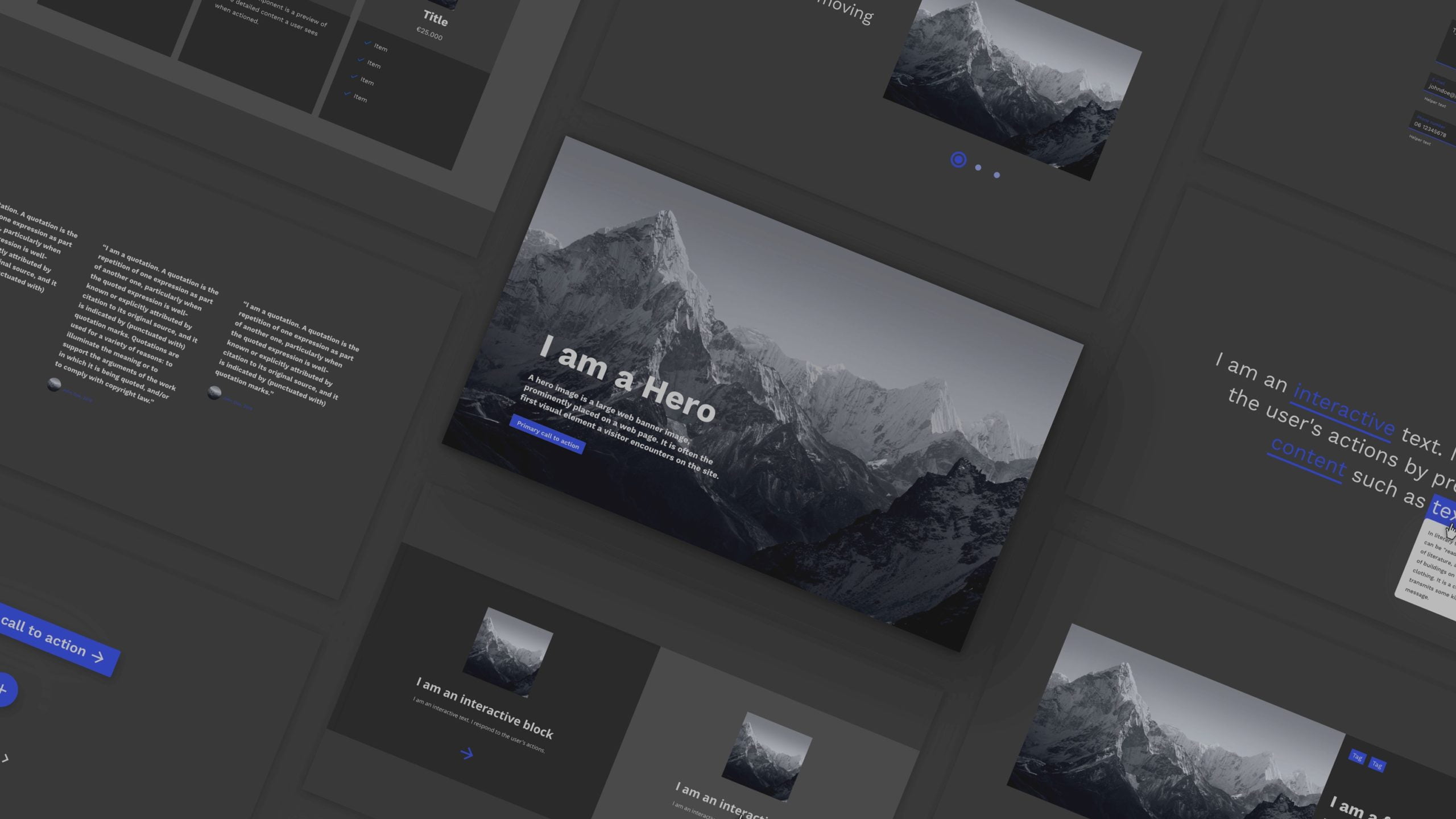Click the arrow on call to action button
This screenshot has height=819, width=1456.
point(98,657)
